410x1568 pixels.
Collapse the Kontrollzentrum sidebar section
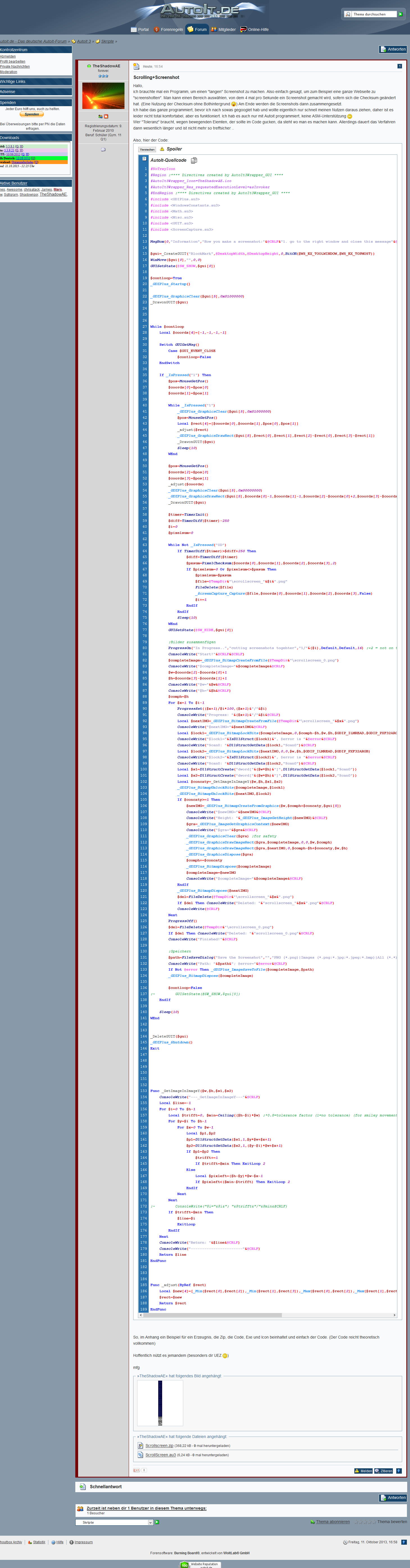[35, 50]
